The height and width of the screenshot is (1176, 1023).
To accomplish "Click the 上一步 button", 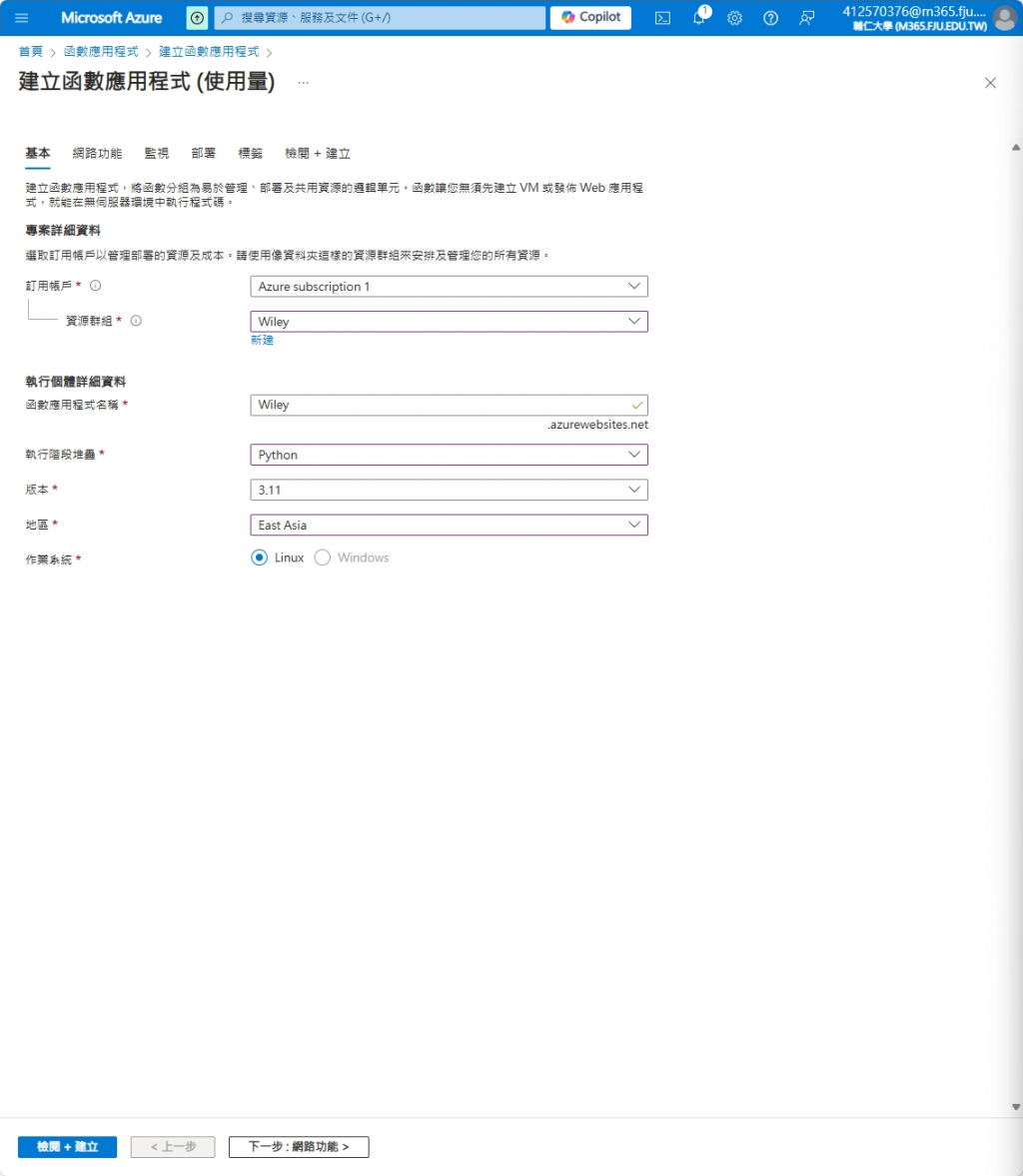I will [173, 1147].
